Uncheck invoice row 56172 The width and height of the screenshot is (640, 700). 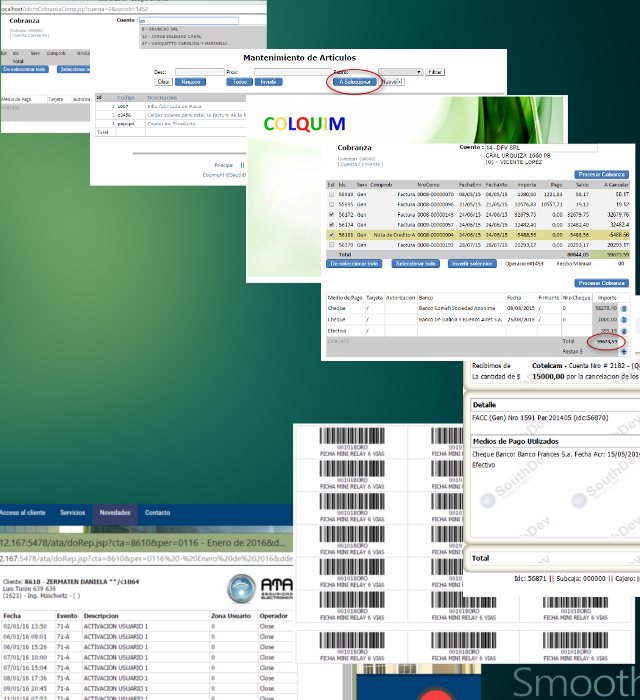[x=331, y=215]
